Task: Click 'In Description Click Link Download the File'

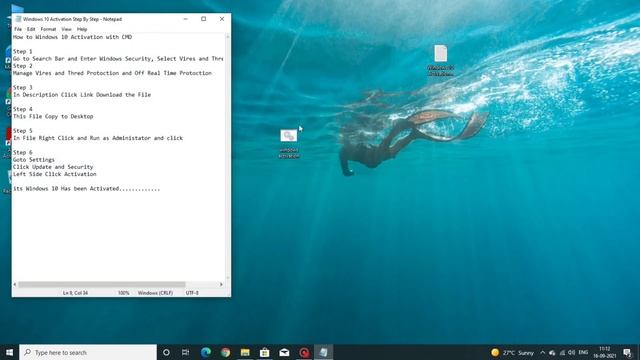Action: tap(82, 95)
